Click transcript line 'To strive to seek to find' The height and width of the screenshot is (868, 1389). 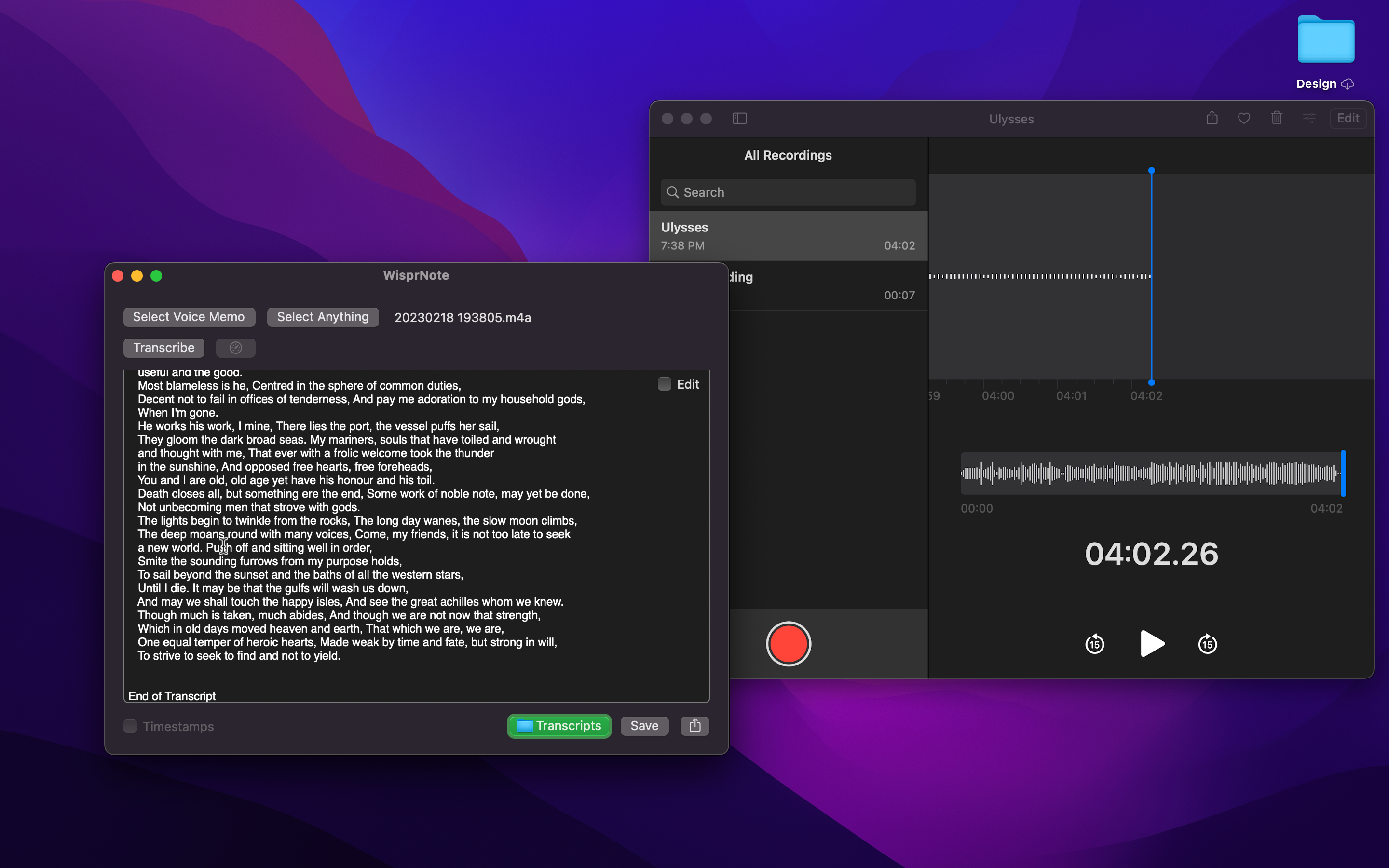tap(239, 656)
